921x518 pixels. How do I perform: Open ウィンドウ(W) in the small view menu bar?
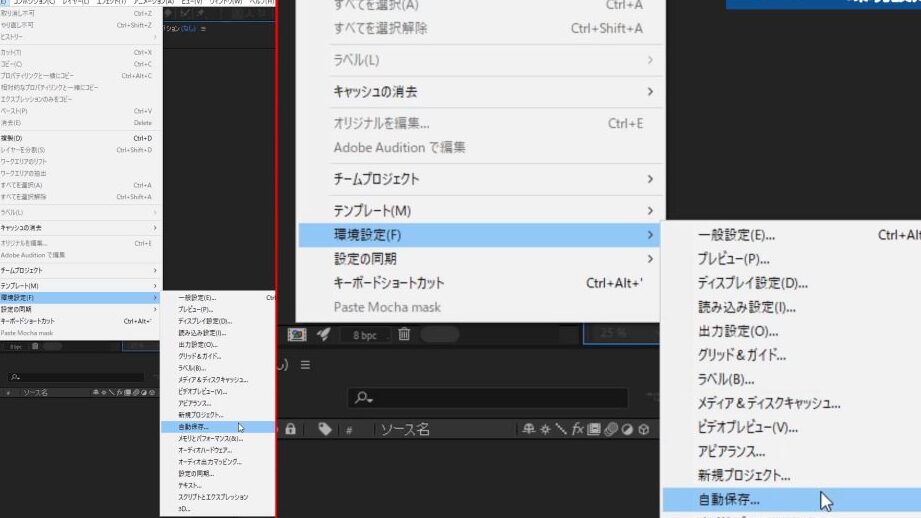[226, 2]
